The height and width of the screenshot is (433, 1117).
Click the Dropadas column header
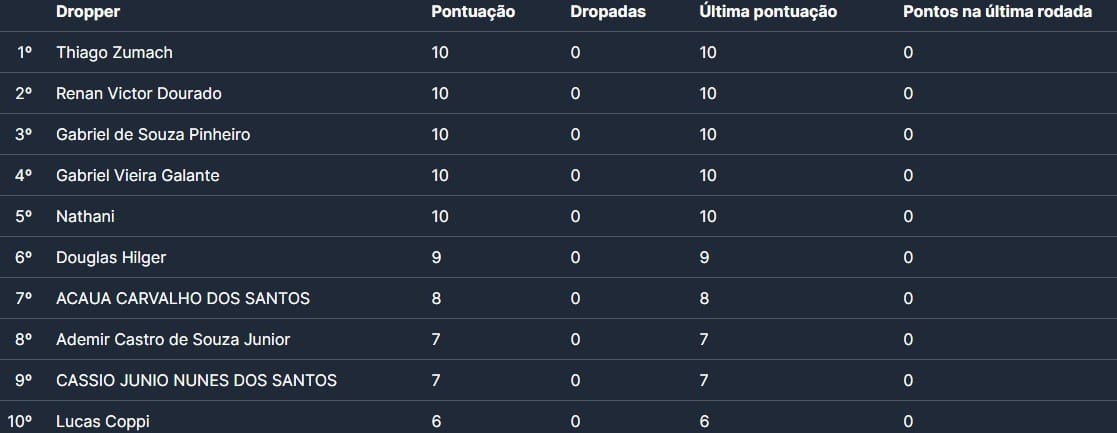(x=608, y=12)
